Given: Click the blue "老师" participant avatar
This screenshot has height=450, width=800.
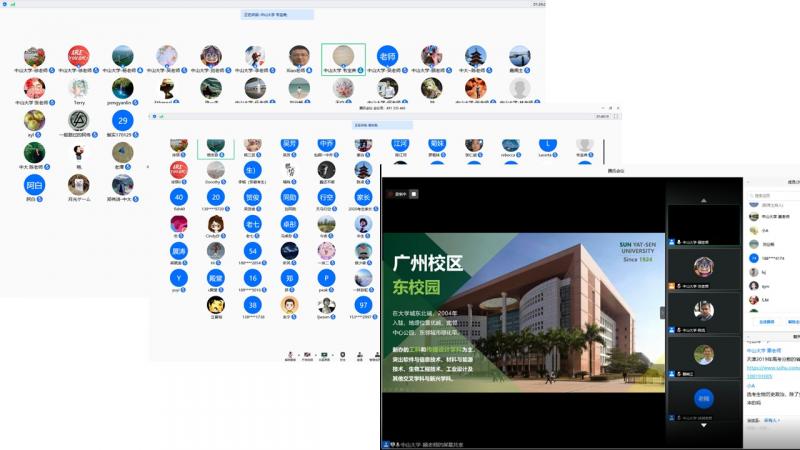Looking at the screenshot, I should click(x=387, y=56).
